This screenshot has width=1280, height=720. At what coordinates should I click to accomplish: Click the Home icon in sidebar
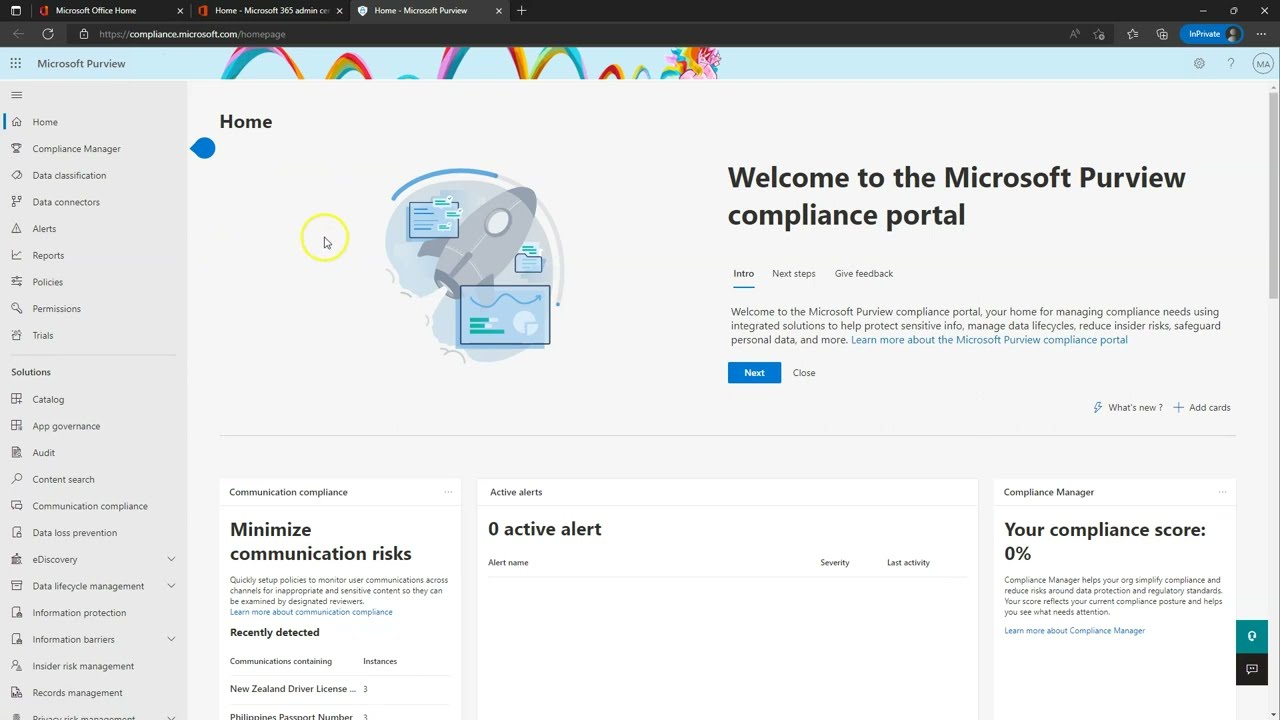(x=16, y=122)
